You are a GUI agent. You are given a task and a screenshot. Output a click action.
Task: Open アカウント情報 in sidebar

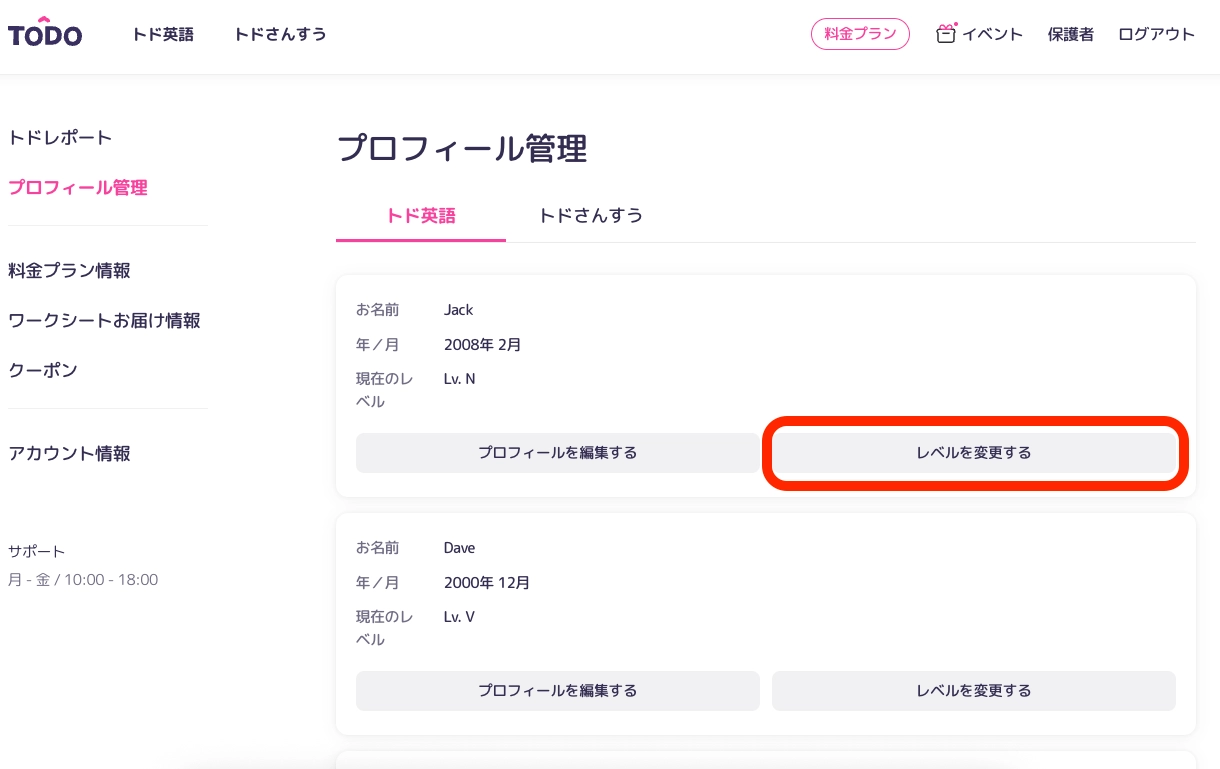69,453
